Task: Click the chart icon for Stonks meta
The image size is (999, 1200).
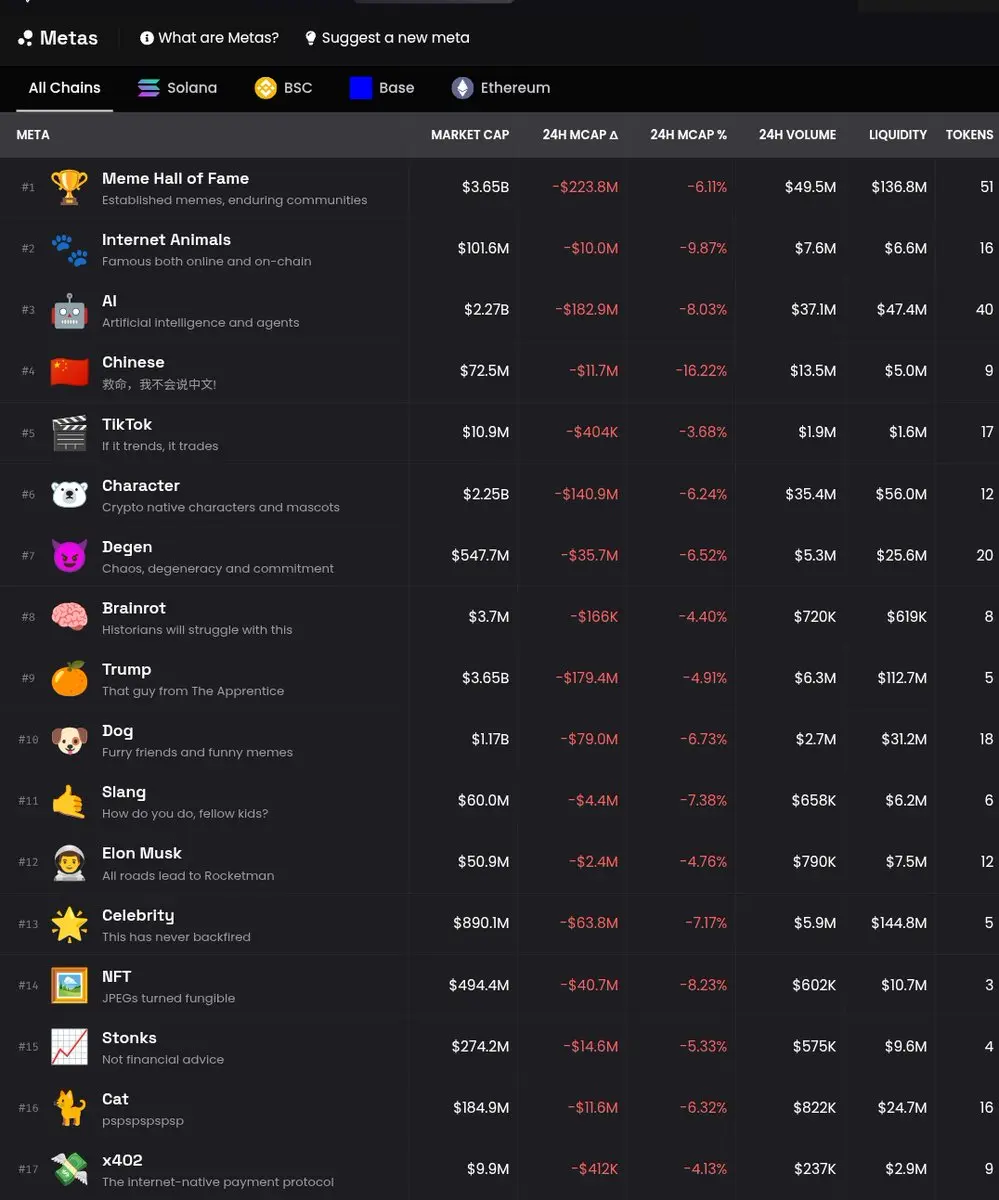Action: tap(70, 1047)
